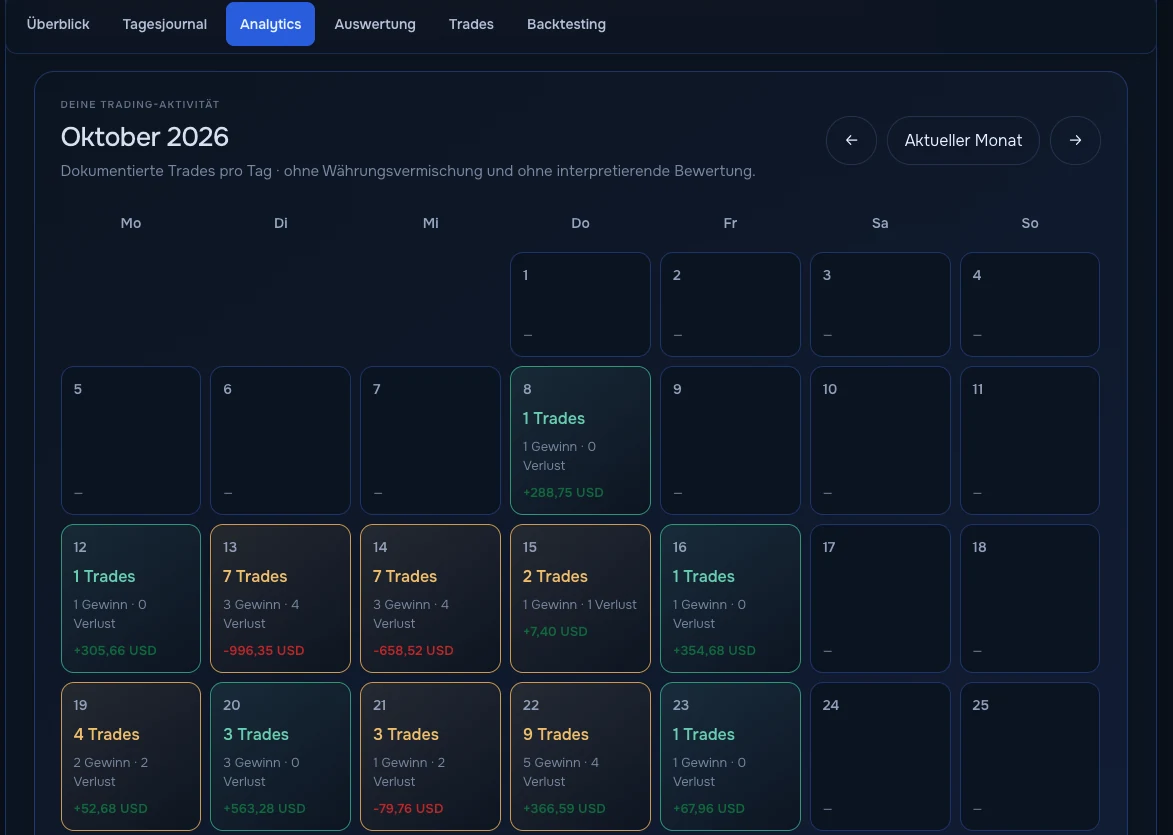Screen dimensions: 1173x835
Task: Select day 11 calendar cell
Action: (1030, 440)
